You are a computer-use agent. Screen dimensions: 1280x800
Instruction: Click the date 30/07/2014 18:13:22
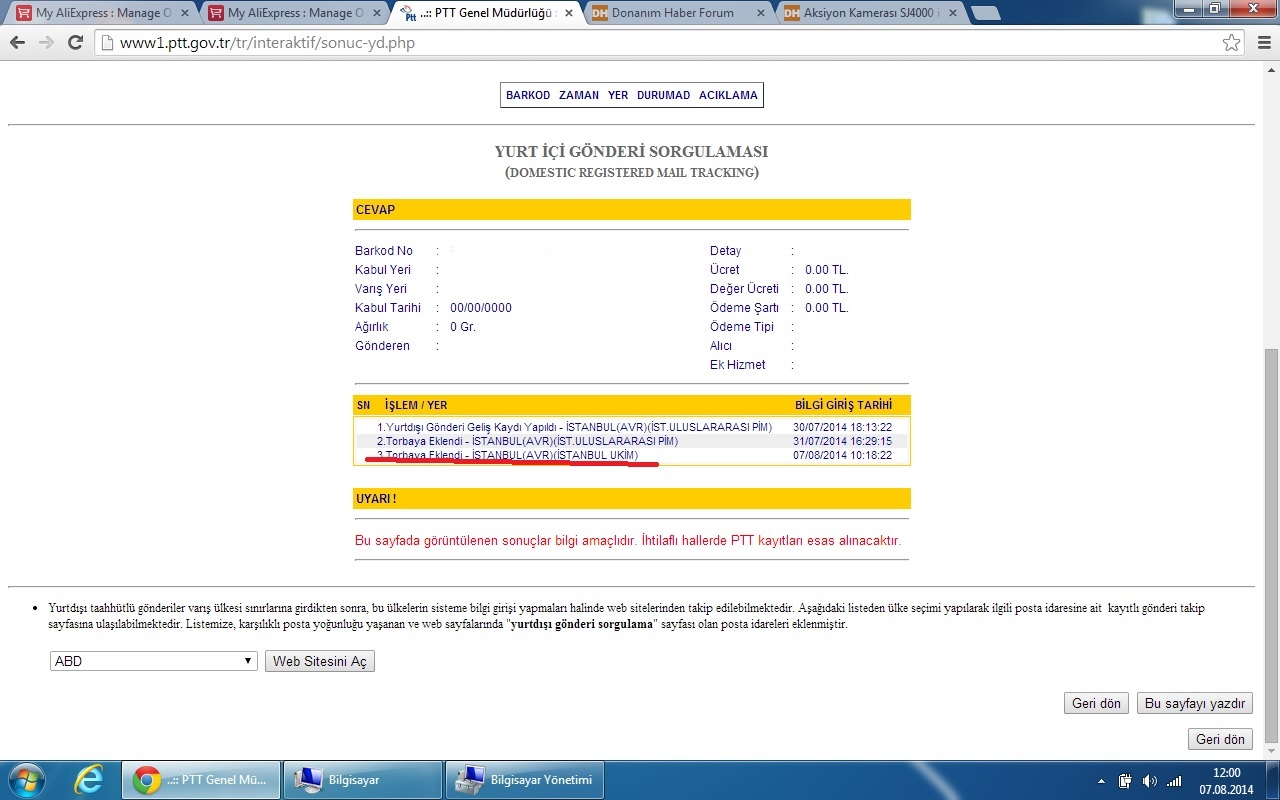click(842, 427)
